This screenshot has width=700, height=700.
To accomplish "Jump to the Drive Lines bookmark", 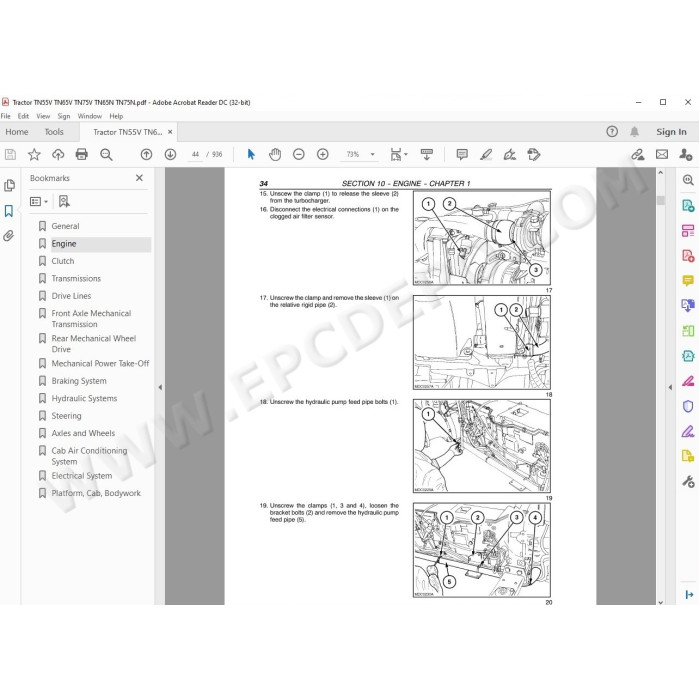I will pyautogui.click(x=71, y=296).
